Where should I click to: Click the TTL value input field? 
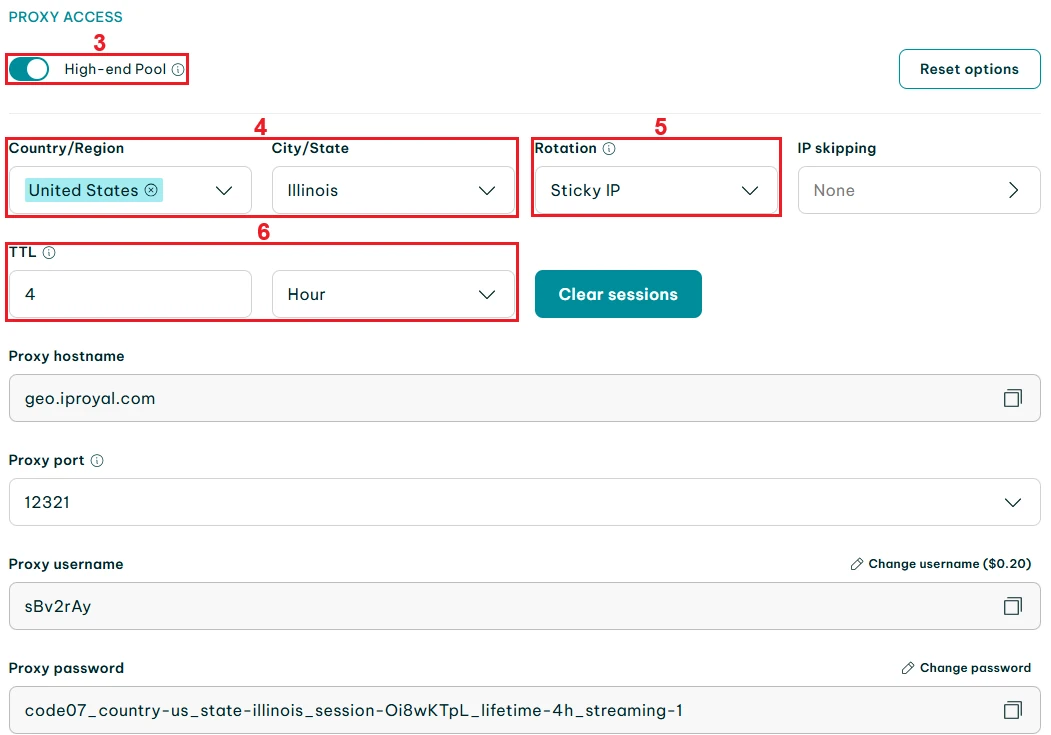(130, 294)
